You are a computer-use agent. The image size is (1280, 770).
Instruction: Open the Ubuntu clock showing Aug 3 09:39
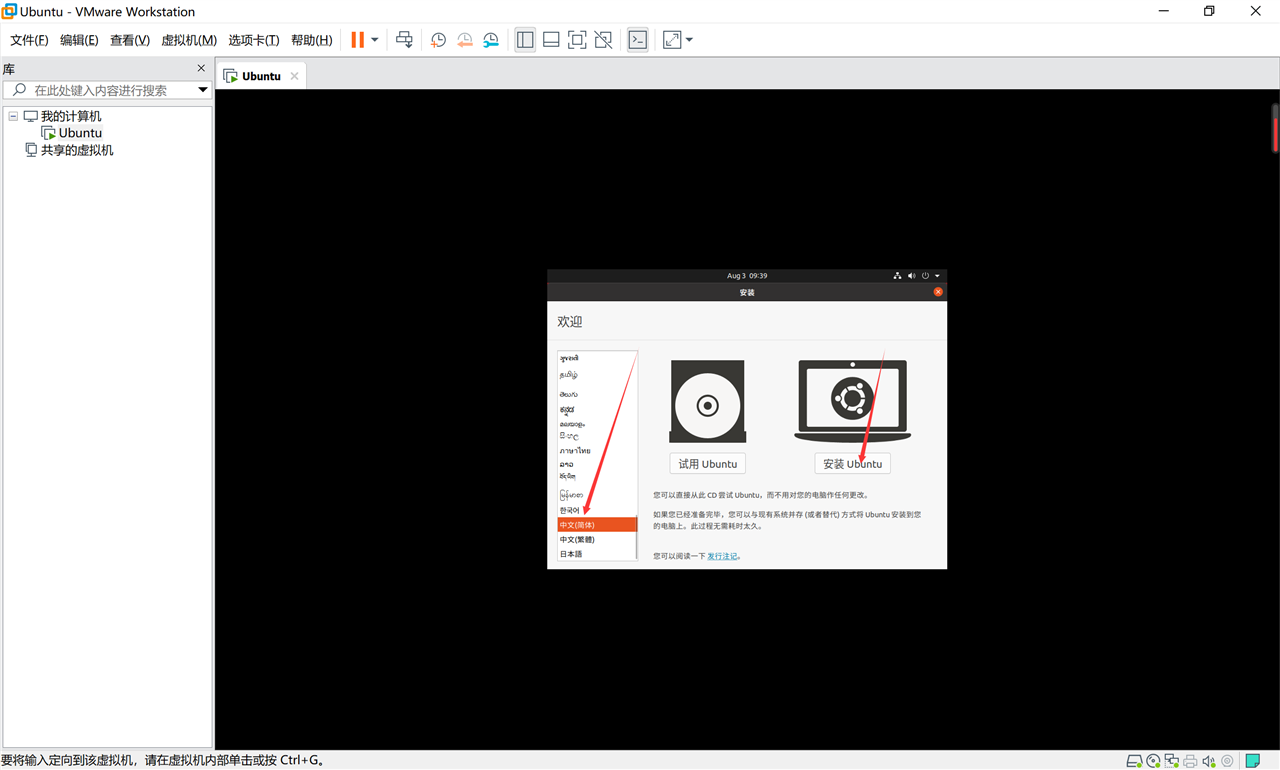(747, 276)
